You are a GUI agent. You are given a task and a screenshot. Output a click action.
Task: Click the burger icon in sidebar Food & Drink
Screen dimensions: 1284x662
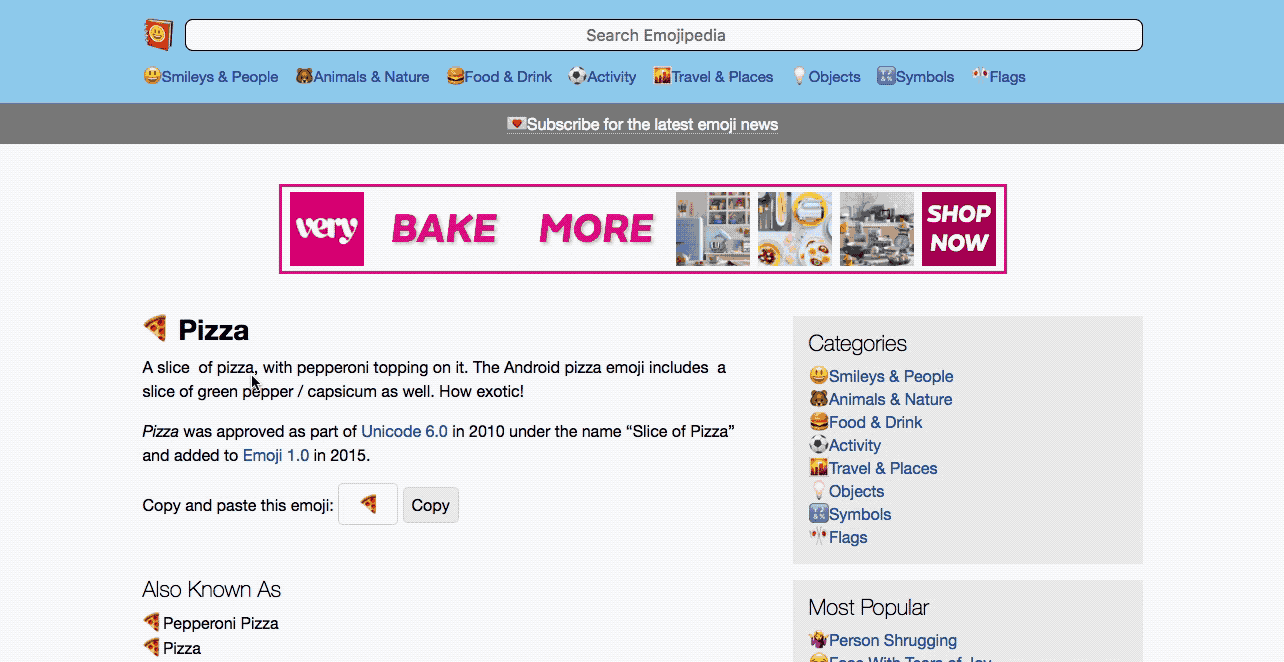(x=818, y=422)
